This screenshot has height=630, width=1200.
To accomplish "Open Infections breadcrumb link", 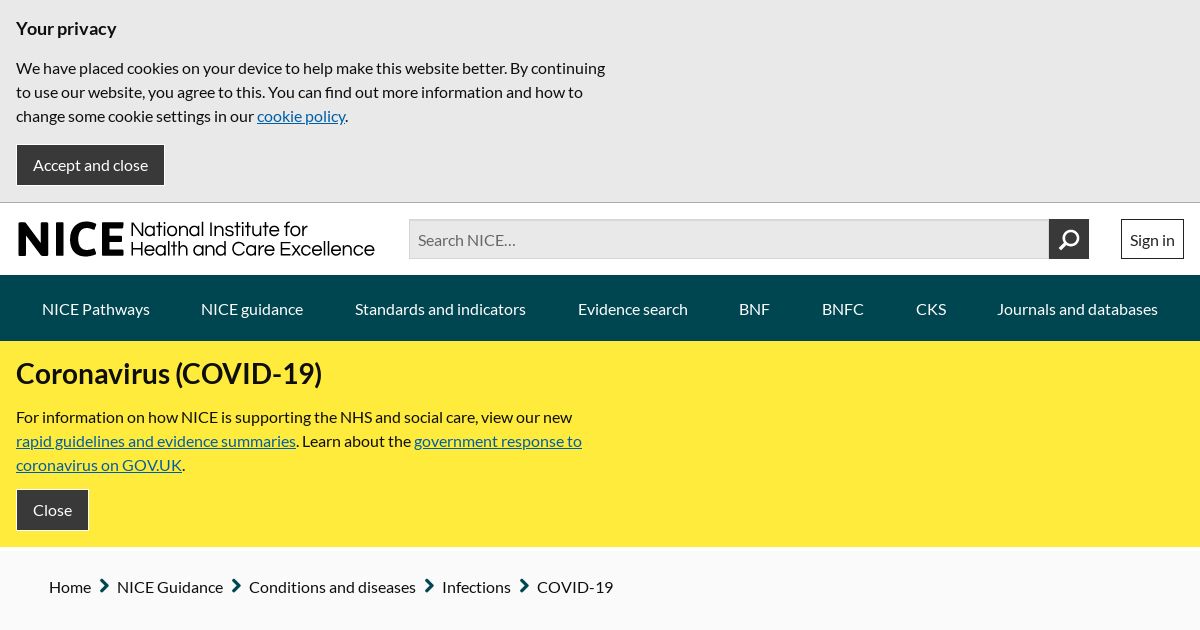I will 476,587.
